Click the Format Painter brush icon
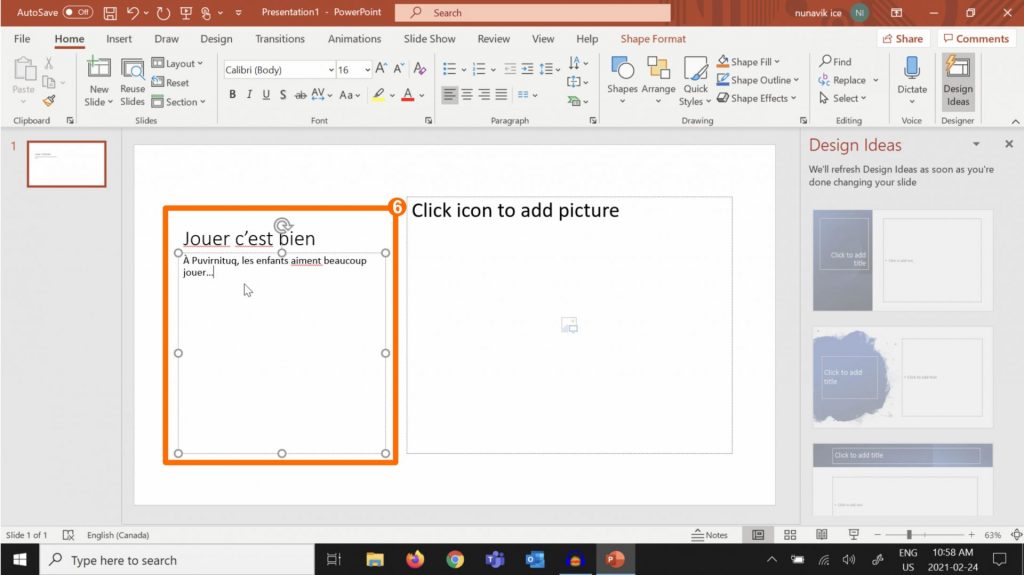This screenshot has width=1024, height=575. (x=49, y=101)
